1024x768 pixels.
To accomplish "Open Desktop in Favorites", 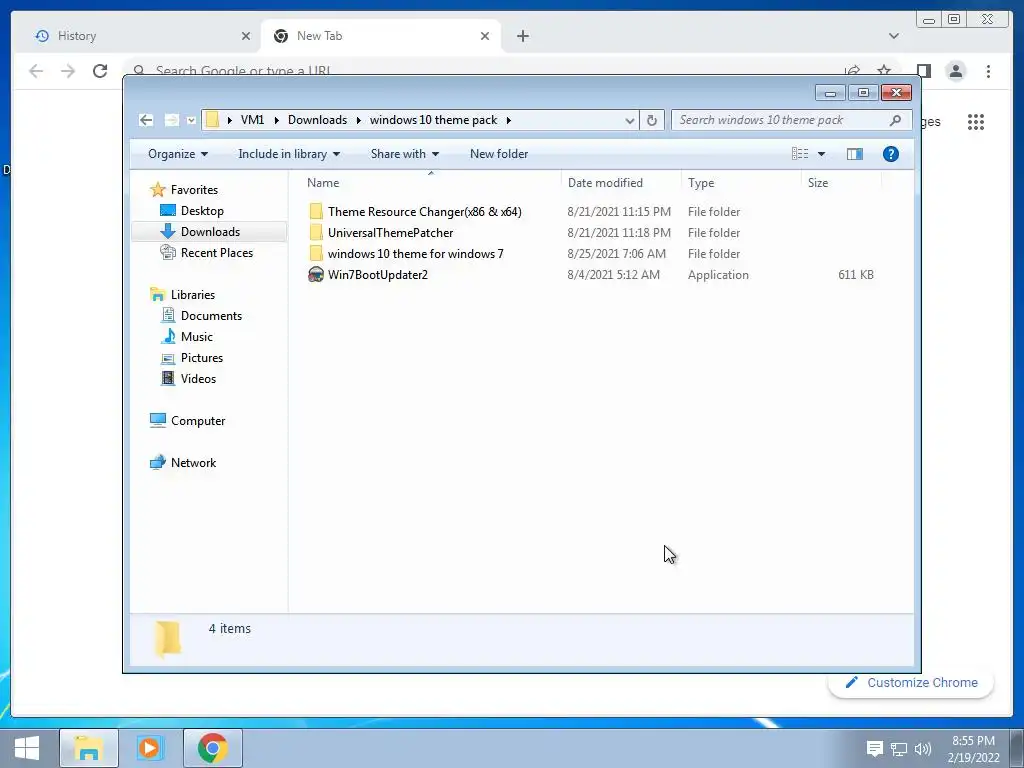I will point(202,211).
